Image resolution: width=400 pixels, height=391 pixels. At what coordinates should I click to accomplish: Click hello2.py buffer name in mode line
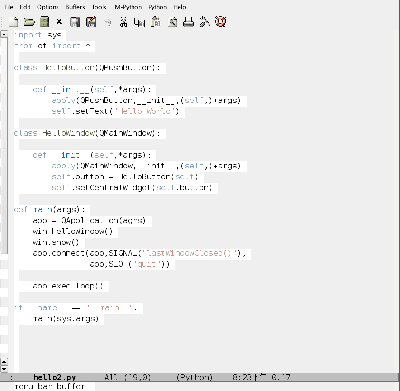55,377
